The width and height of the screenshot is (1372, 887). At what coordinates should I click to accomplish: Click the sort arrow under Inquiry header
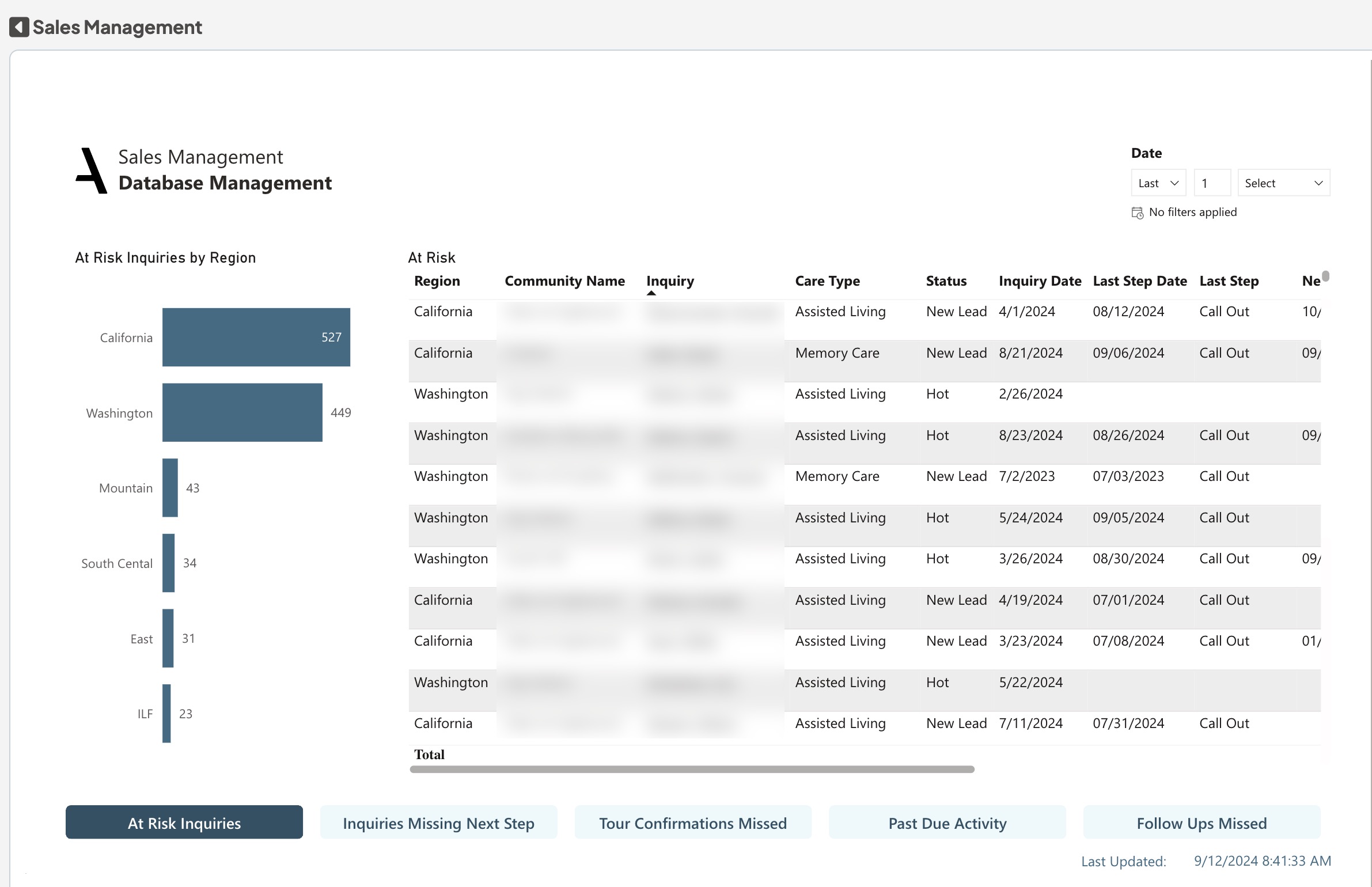(651, 293)
